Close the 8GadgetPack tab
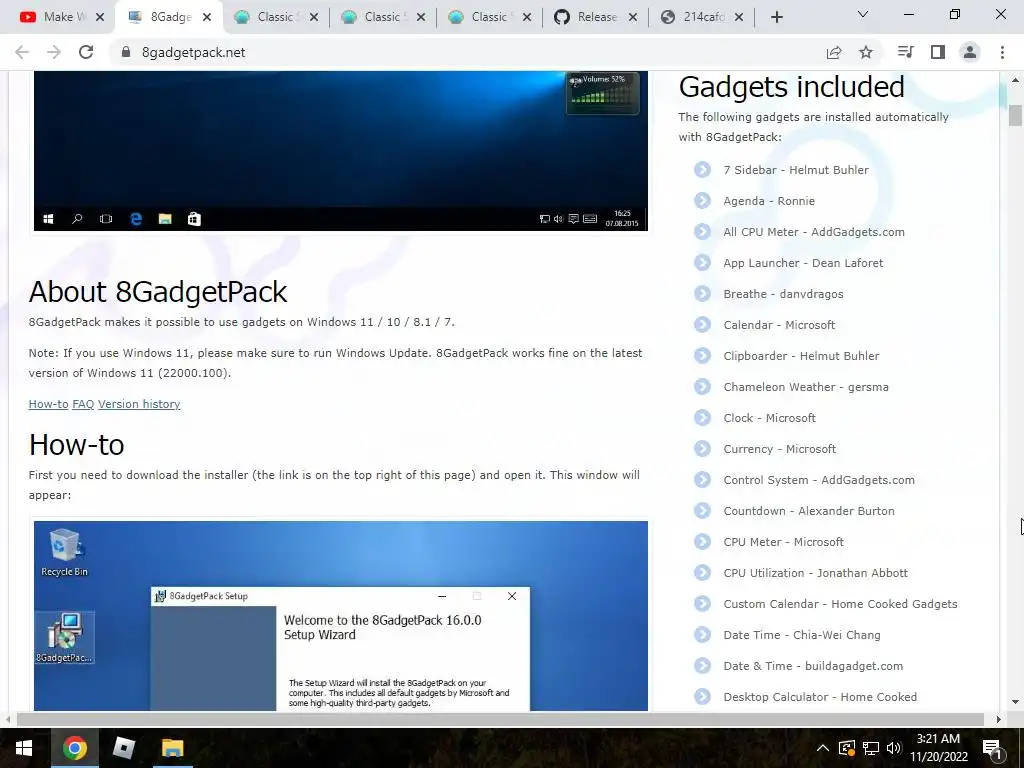 coord(207,18)
